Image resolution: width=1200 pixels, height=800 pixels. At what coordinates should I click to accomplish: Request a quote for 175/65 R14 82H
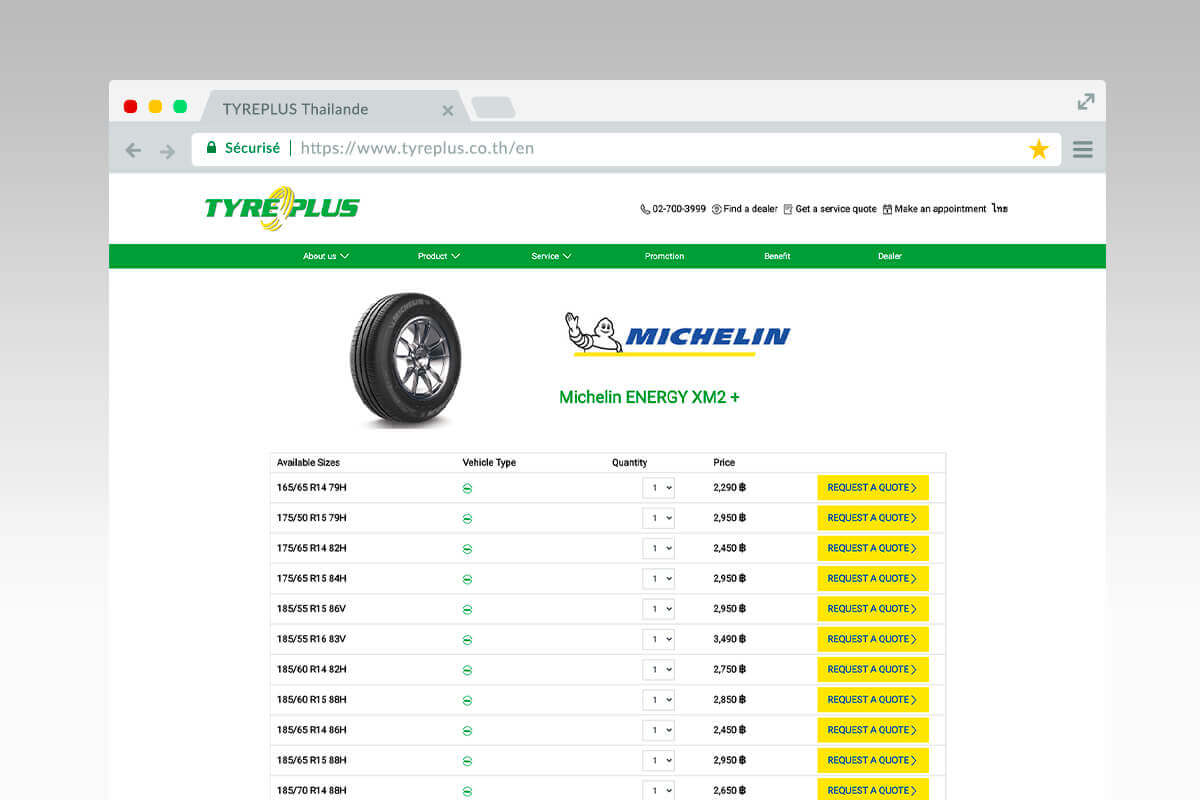tap(873, 548)
